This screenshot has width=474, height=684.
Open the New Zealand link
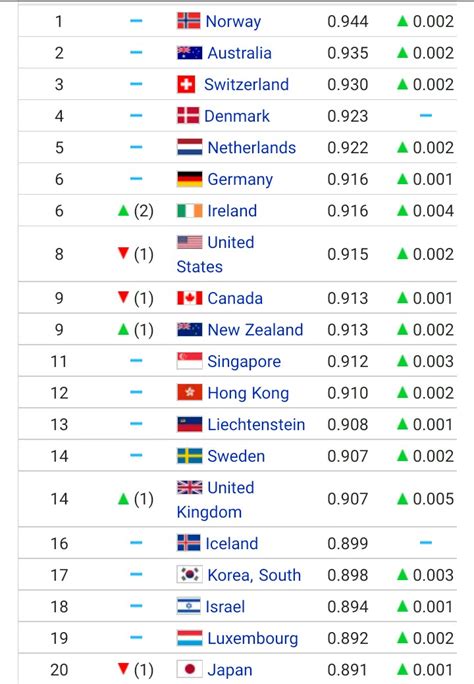click(x=255, y=330)
